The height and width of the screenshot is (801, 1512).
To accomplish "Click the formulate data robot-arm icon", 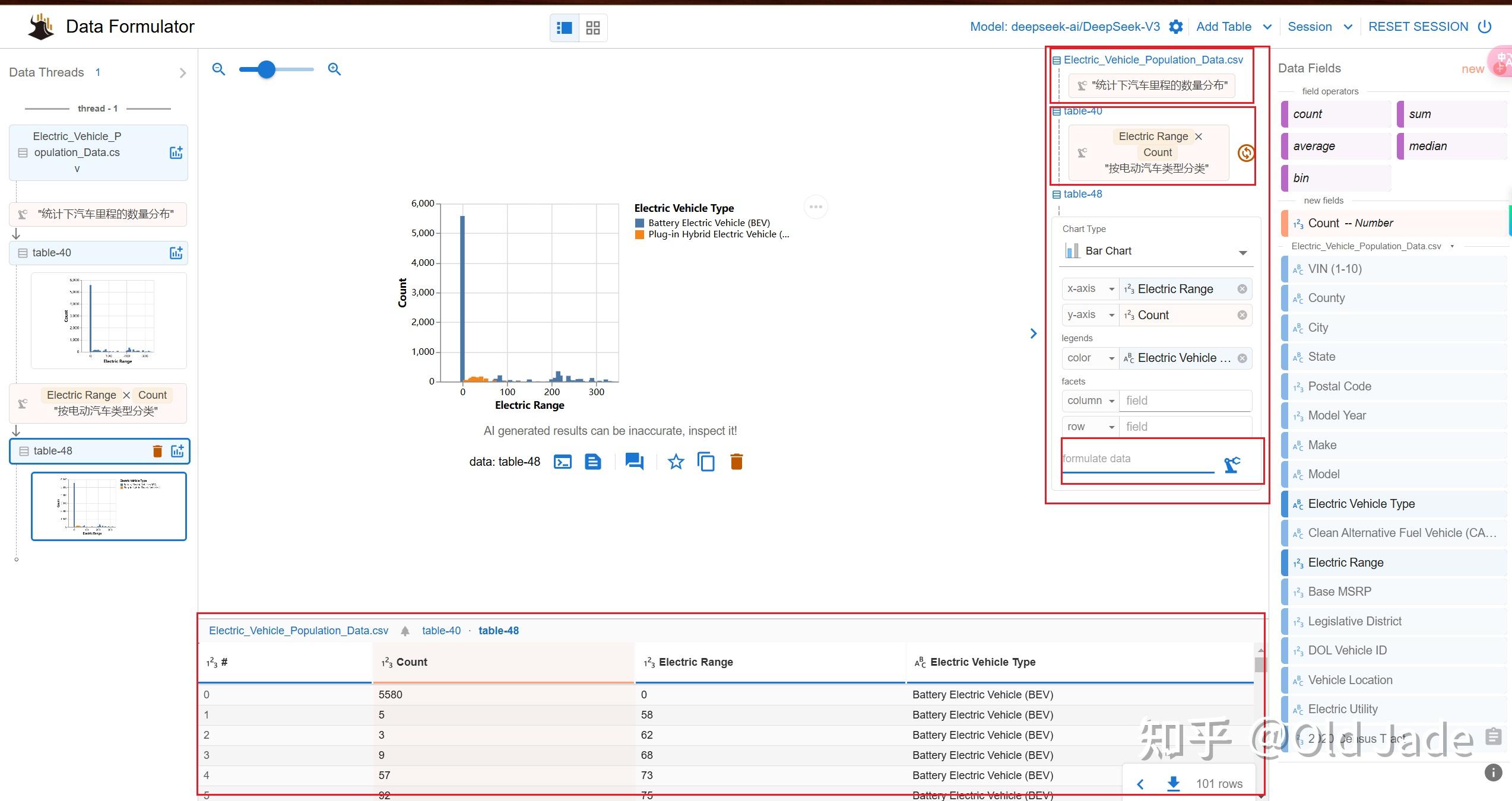I will tap(1232, 465).
